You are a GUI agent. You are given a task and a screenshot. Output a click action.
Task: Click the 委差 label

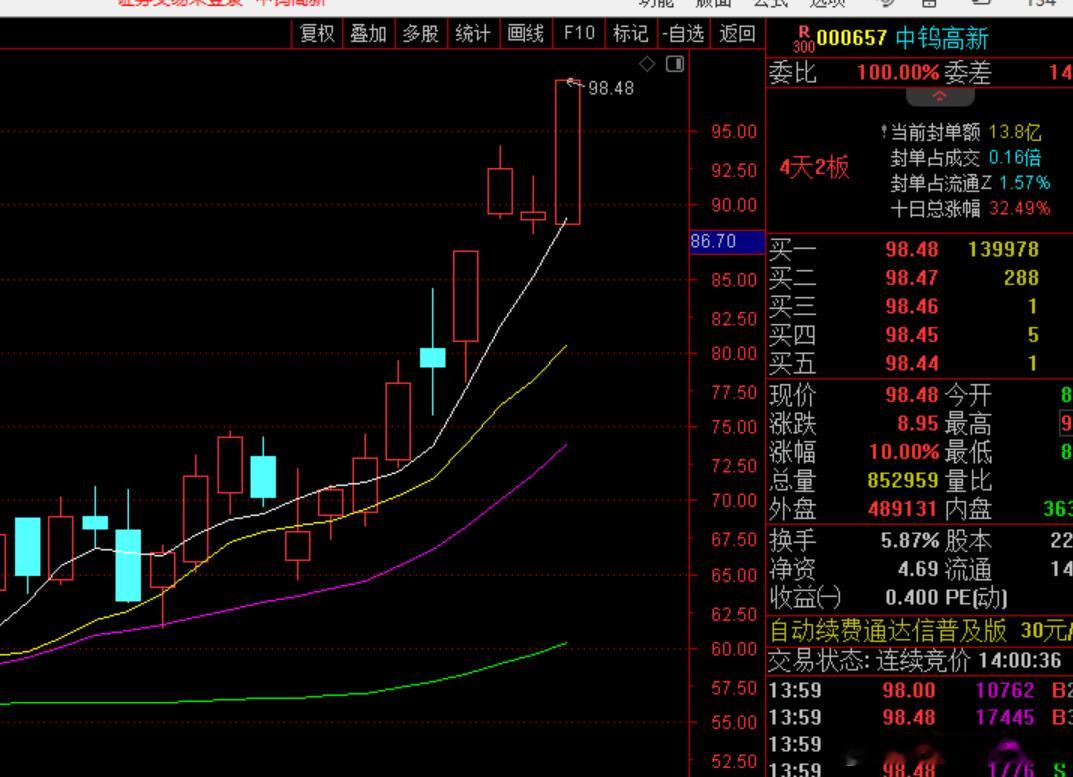pos(968,73)
